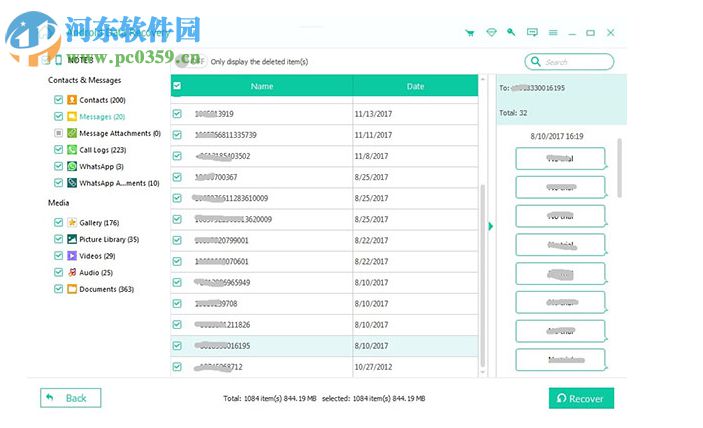Open the shopping cart icon
Viewport: 703px width, 428px height.
coord(470,33)
